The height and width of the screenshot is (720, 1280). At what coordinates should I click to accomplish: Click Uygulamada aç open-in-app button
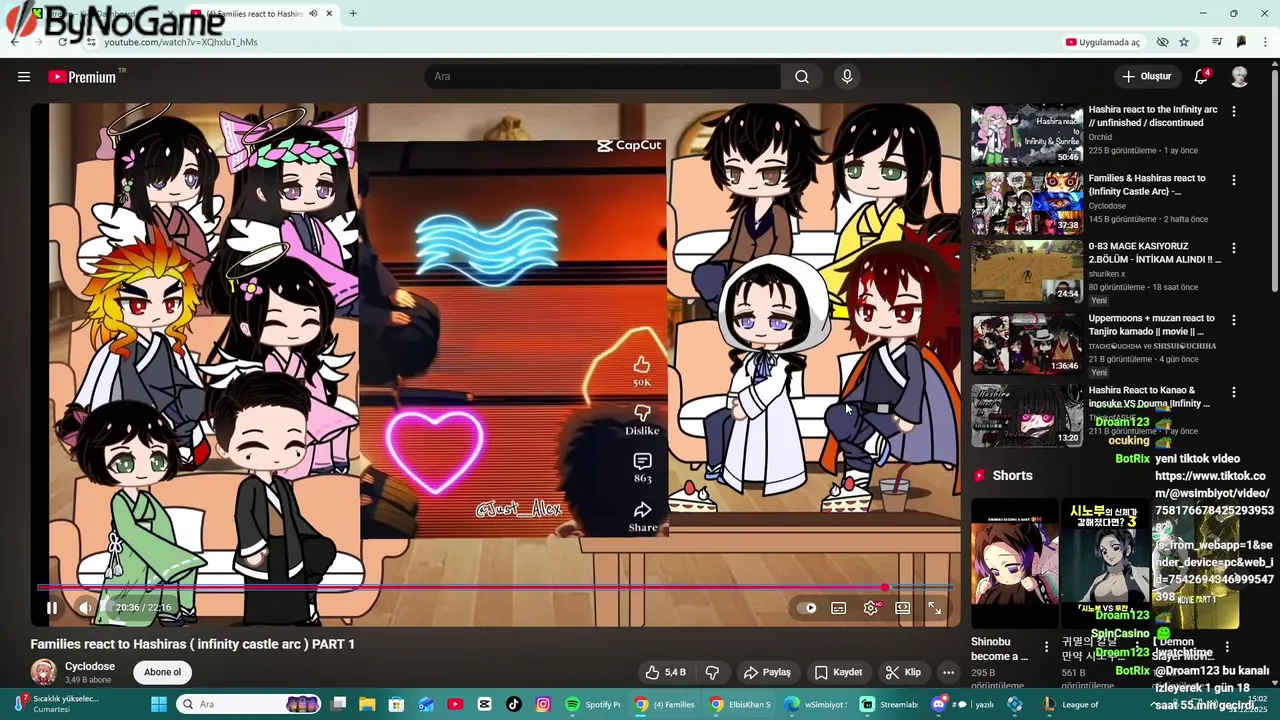[1102, 42]
